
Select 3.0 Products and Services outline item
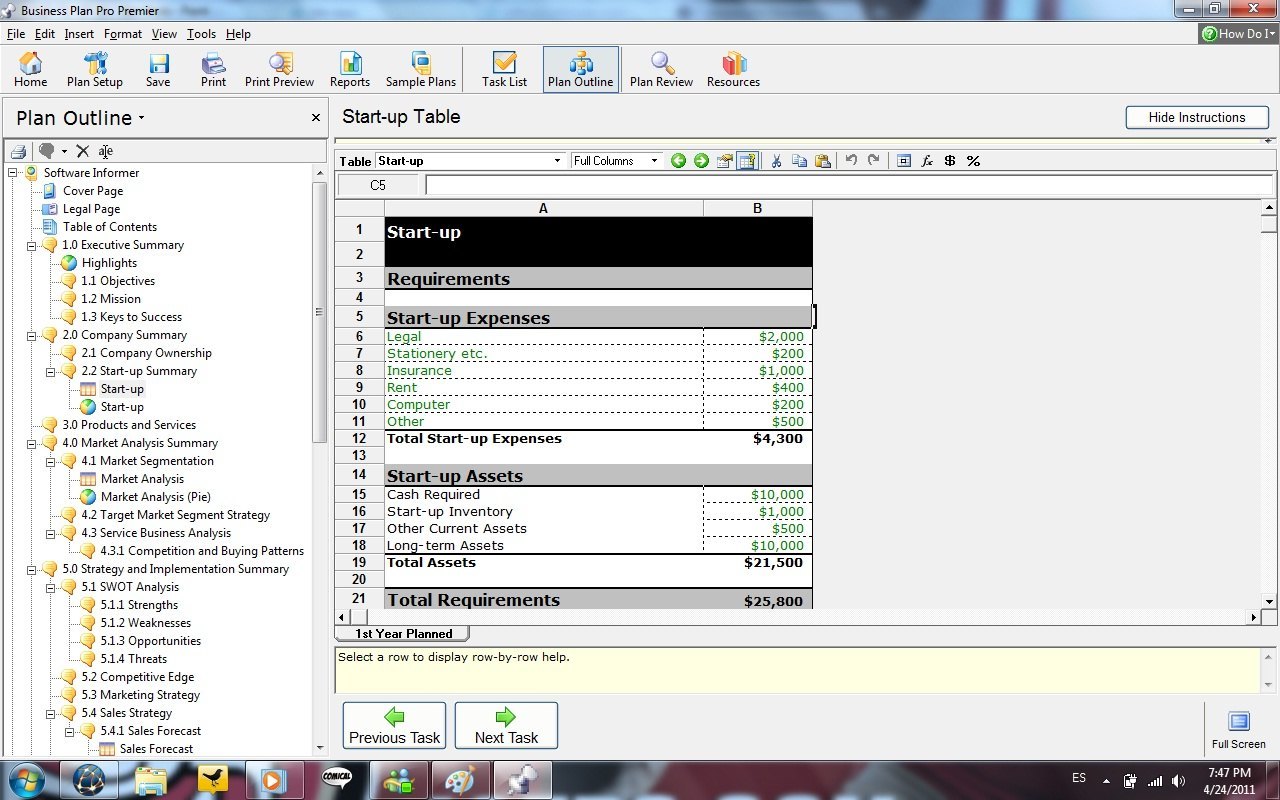[129, 425]
